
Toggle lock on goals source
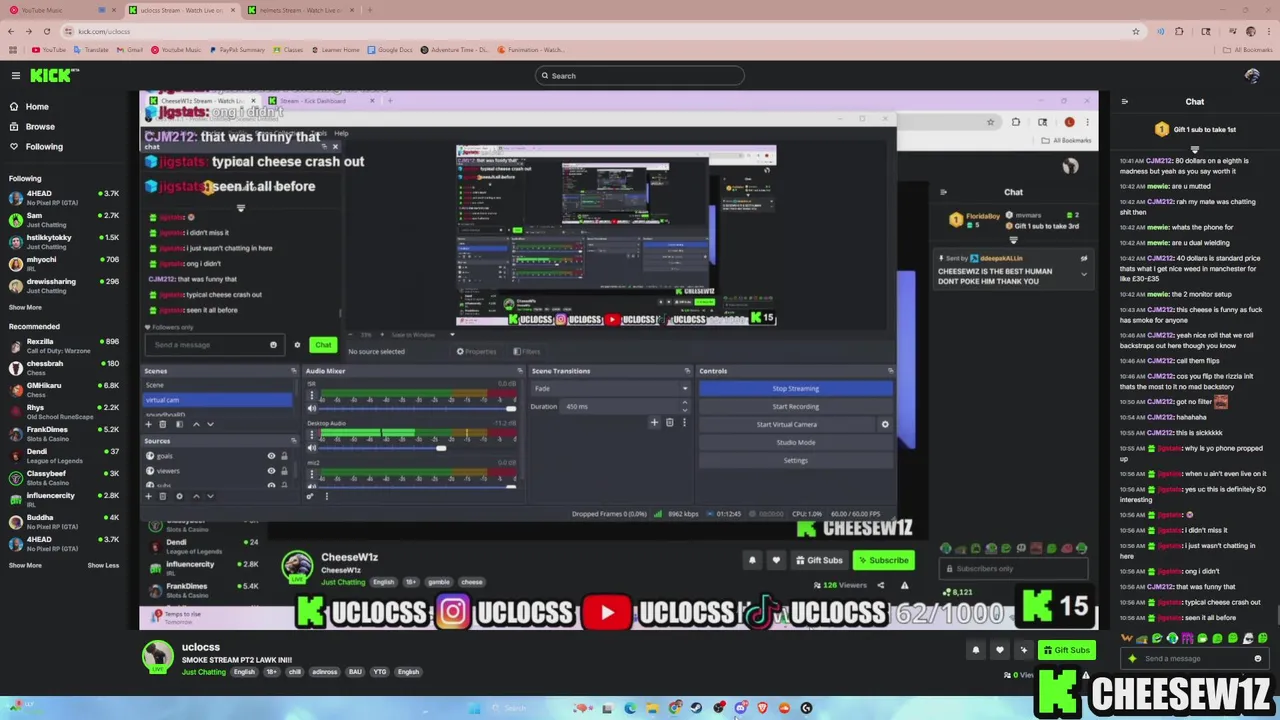point(284,456)
